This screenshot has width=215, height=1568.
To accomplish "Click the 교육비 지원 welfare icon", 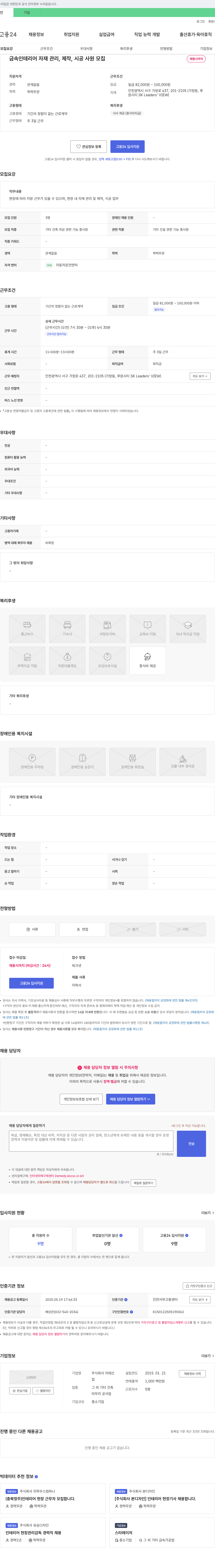I will point(147,628).
